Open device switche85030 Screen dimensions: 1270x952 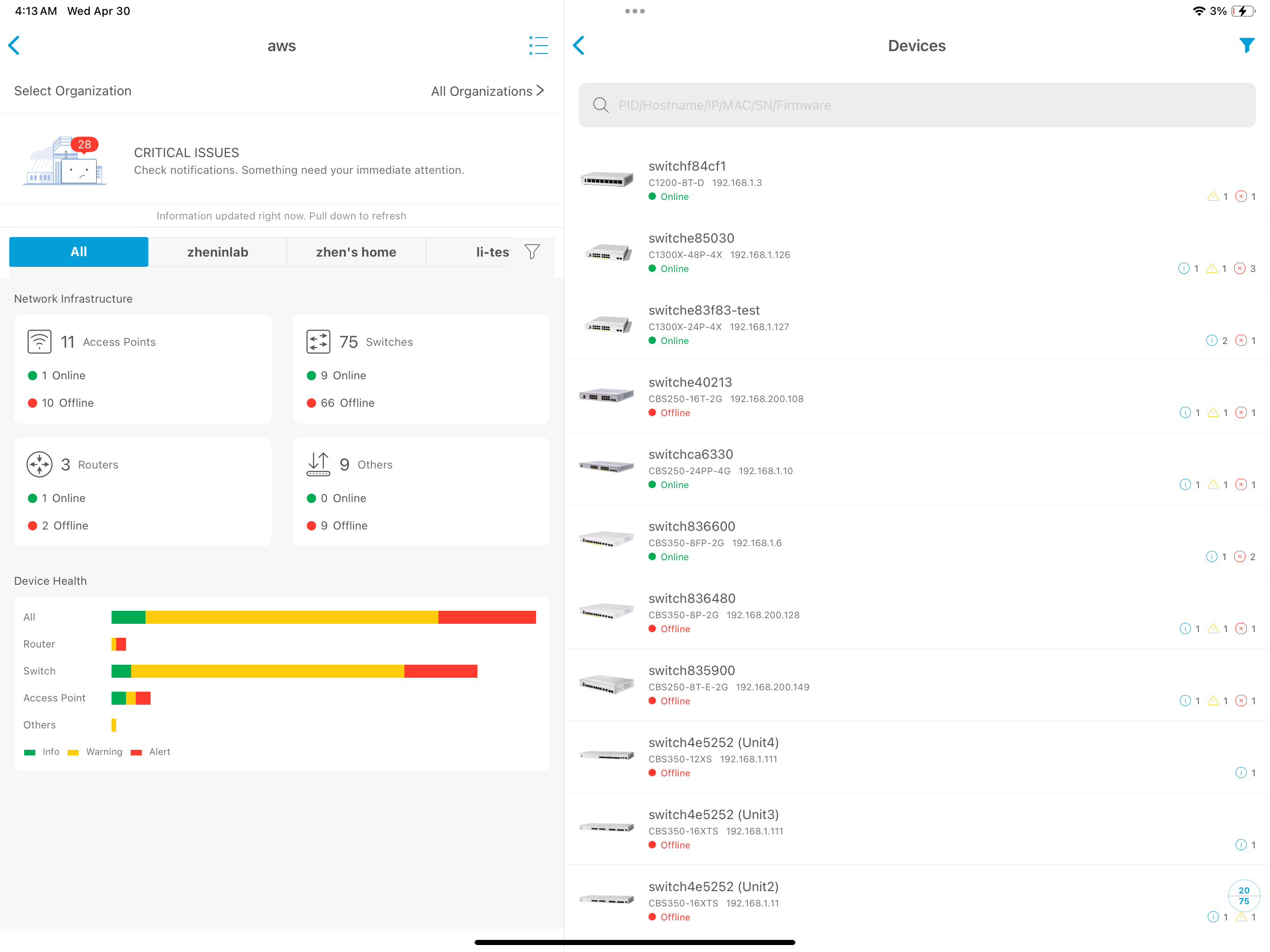click(x=917, y=252)
